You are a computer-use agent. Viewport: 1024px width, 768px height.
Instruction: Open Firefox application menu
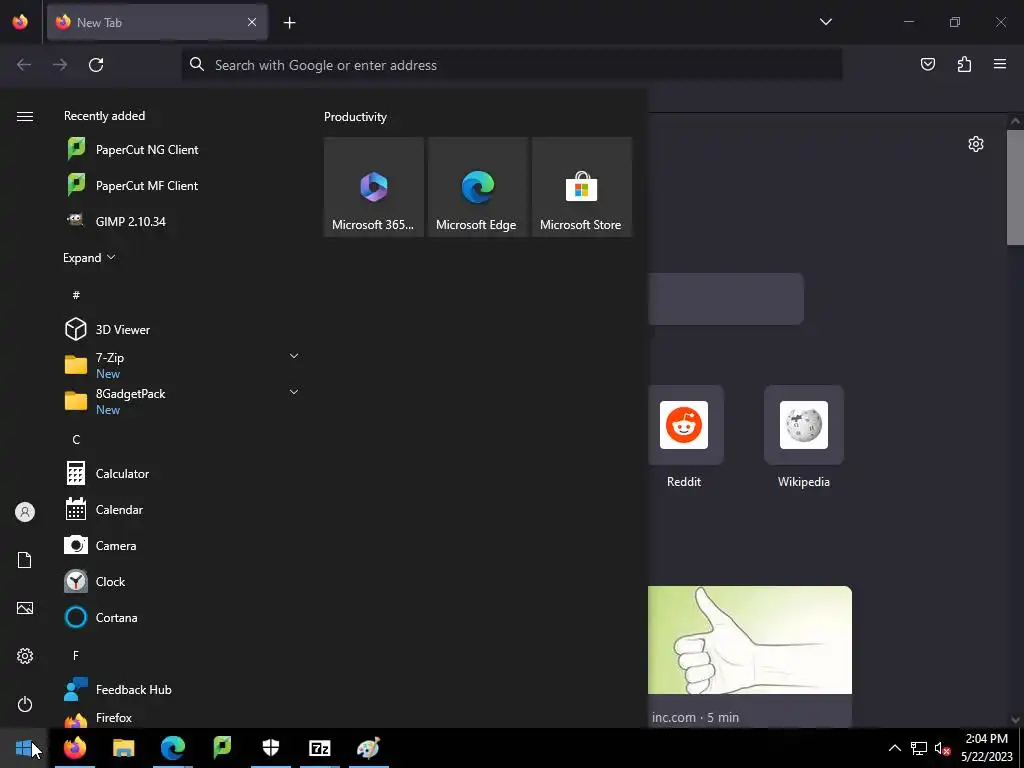(1000, 64)
